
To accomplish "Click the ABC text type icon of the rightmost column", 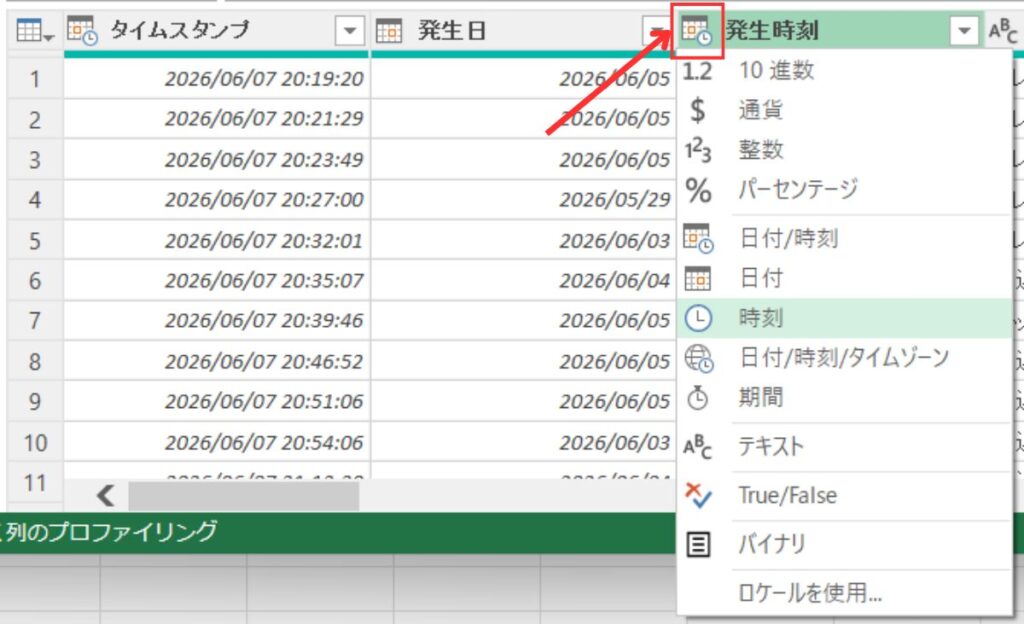I will click(x=1002, y=31).
